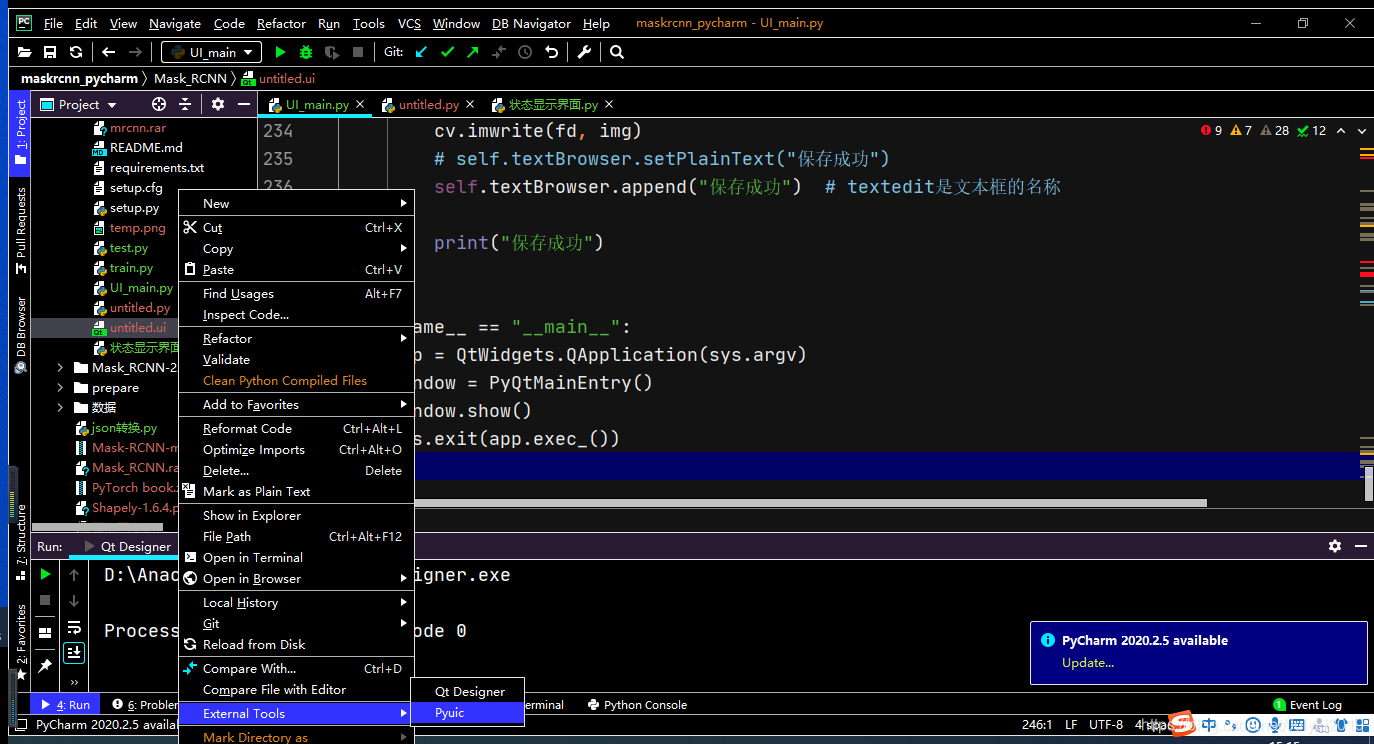This screenshot has height=744, width=1374.
Task: Click the editor horizontal scrollbar
Action: pyautogui.click(x=810, y=503)
